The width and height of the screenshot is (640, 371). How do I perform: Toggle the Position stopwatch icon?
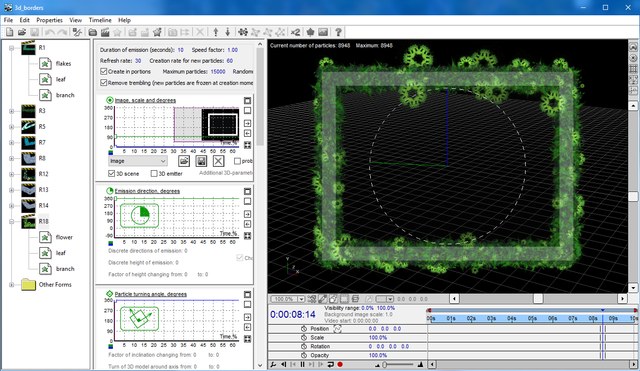click(303, 329)
